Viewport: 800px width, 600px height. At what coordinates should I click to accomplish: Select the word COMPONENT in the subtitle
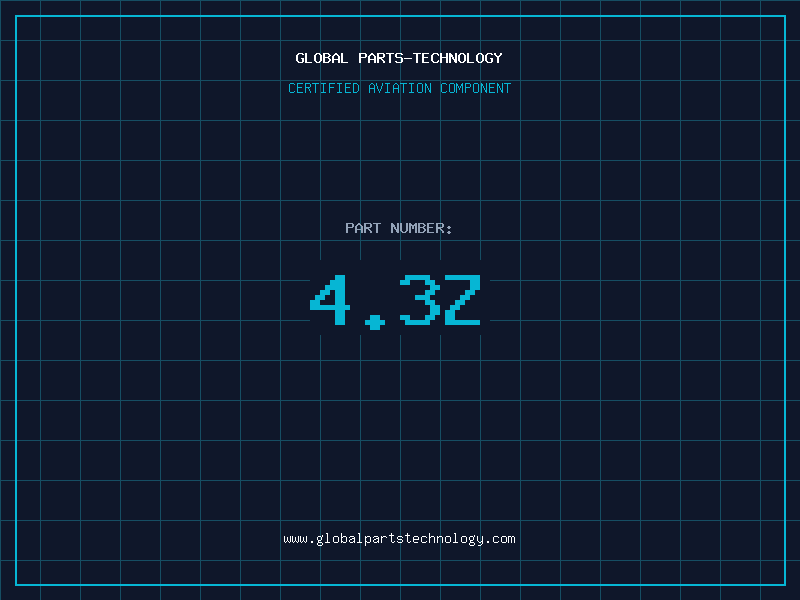476,88
